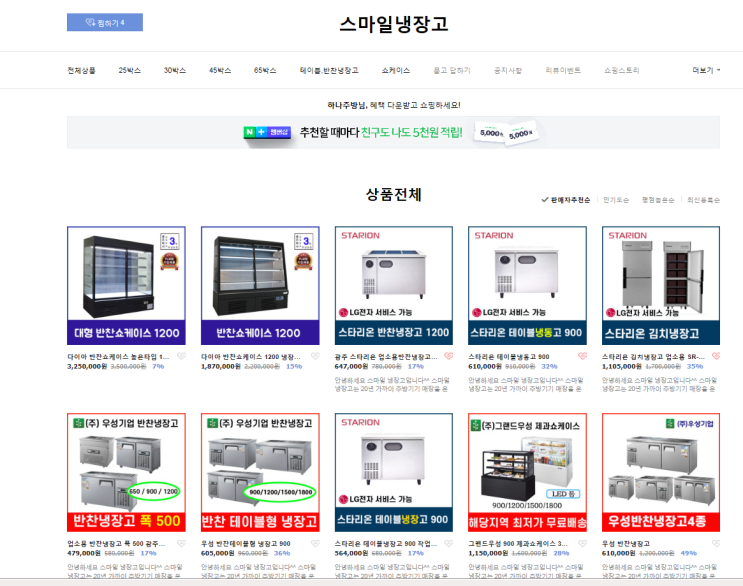Click the price 647,000원
The width and height of the screenshot is (743, 586).
(x=351, y=366)
